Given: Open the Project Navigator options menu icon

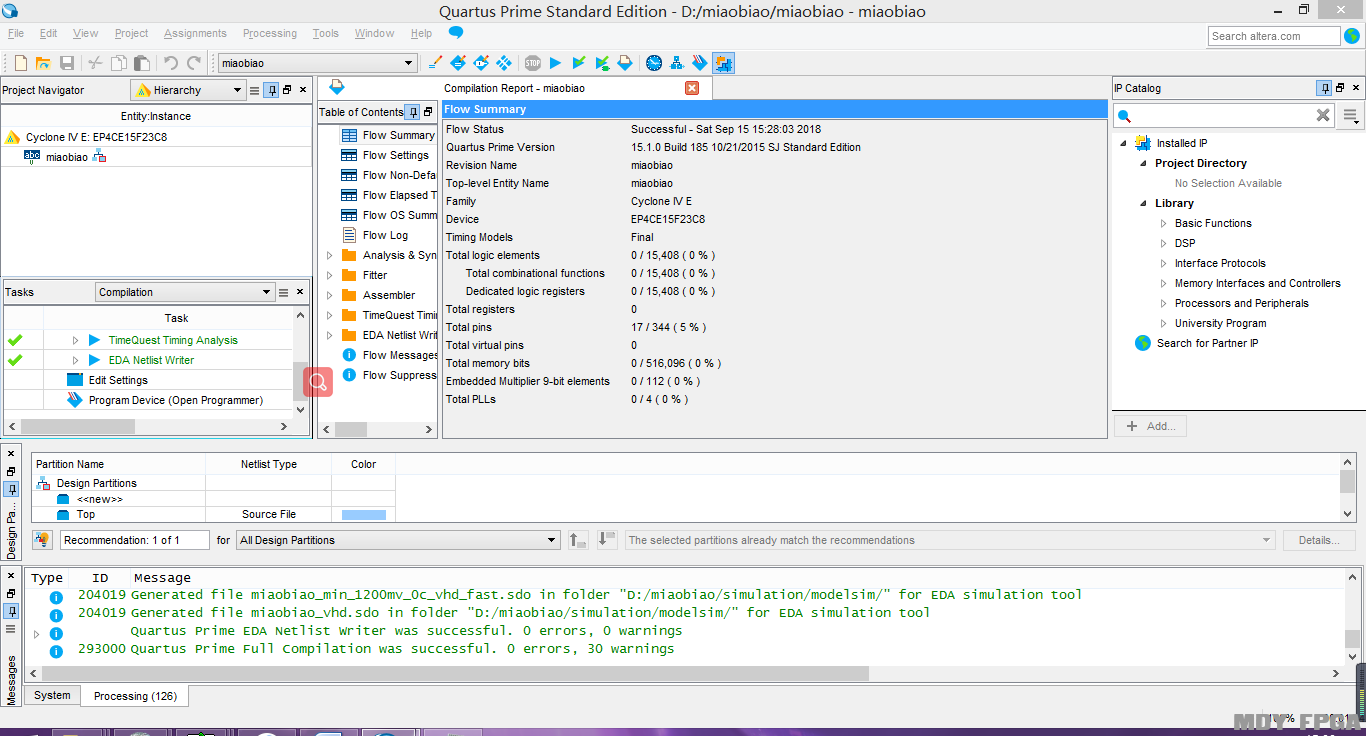Looking at the screenshot, I should coord(254,90).
